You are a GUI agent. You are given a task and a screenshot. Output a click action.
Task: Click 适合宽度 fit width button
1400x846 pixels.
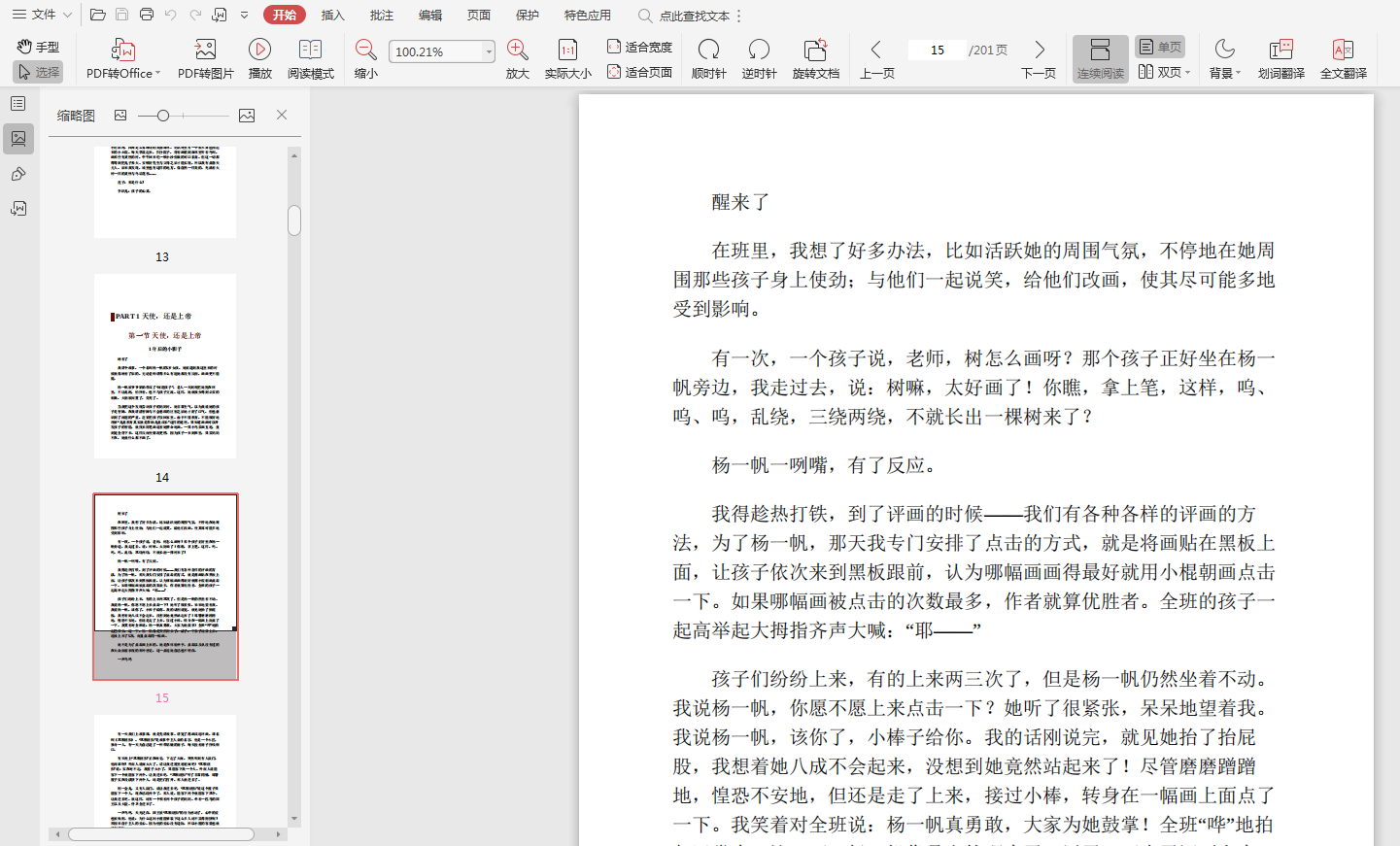639,47
